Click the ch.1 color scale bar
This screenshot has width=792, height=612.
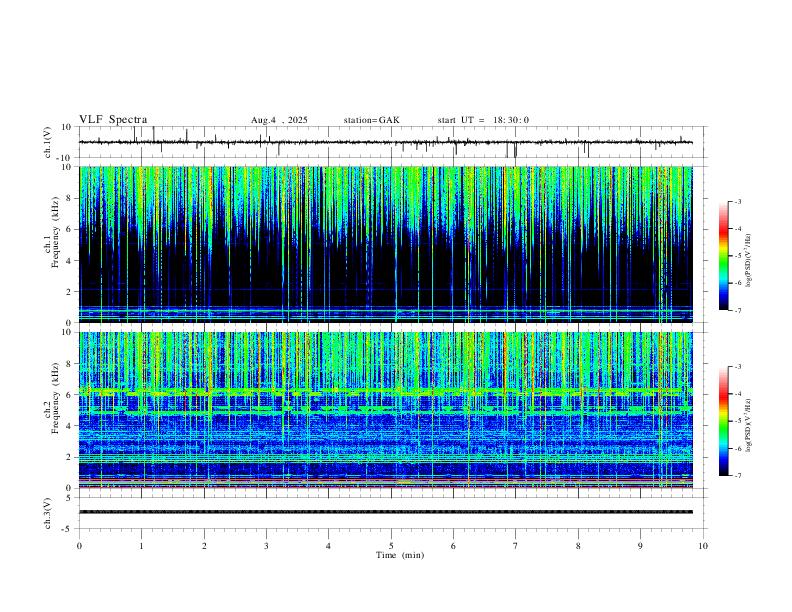723,256
